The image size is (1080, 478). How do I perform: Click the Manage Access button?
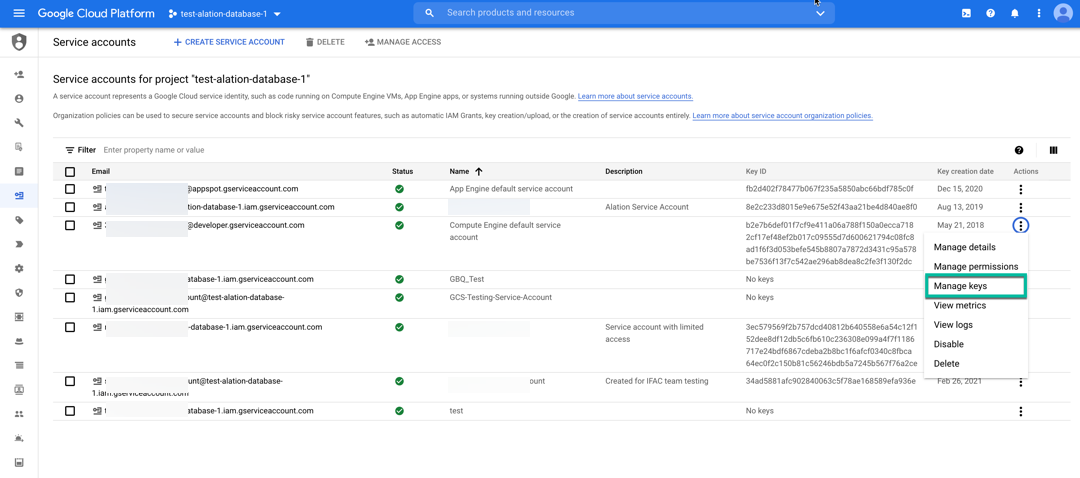(403, 42)
